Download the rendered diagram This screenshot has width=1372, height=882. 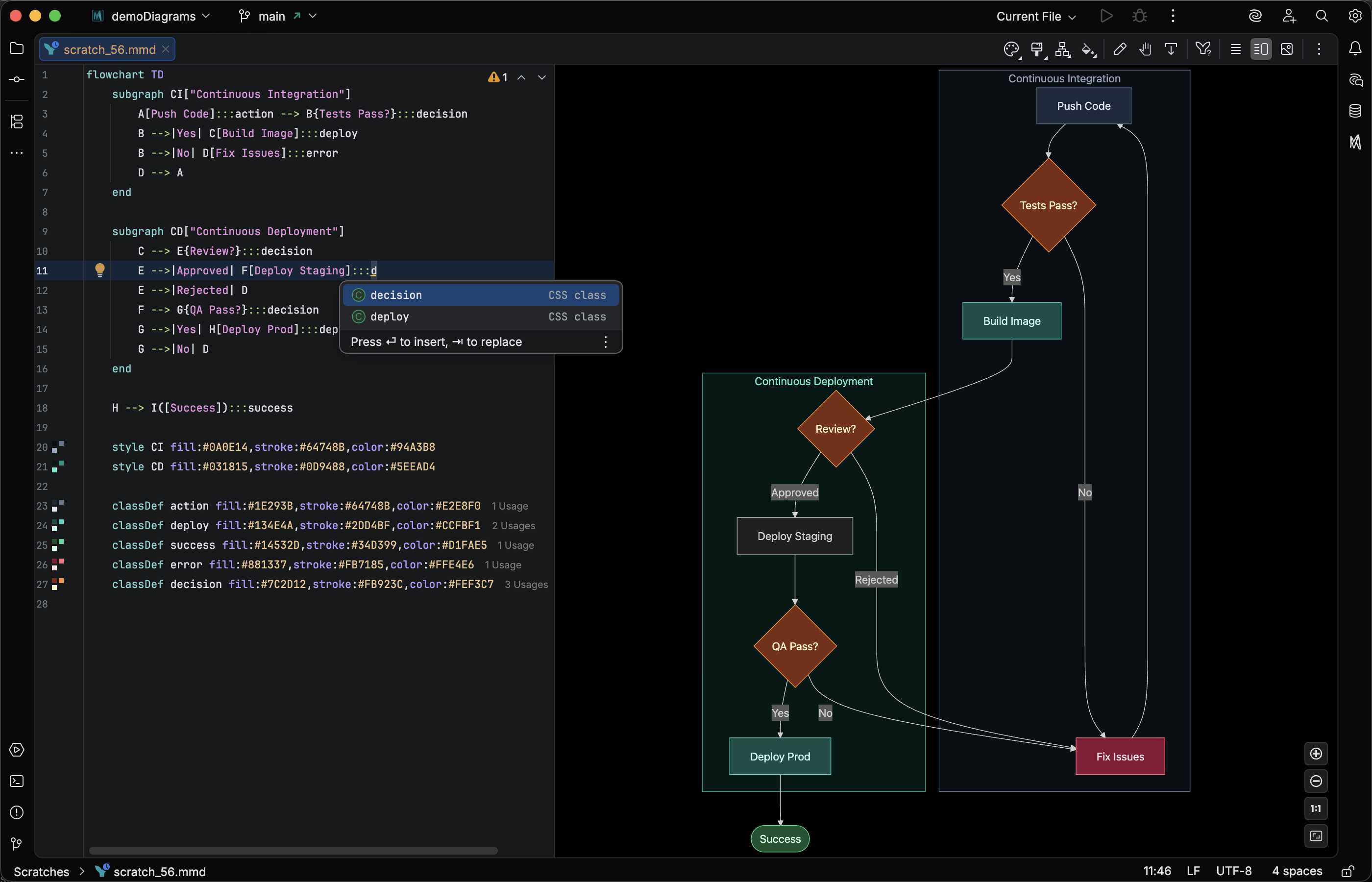(x=1171, y=49)
